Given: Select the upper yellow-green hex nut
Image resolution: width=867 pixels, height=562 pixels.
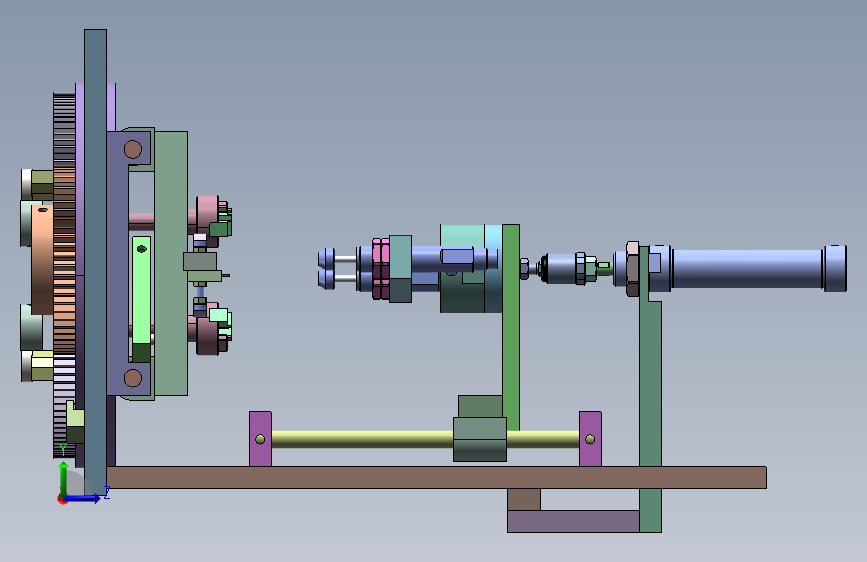Looking at the screenshot, I should click(x=43, y=184).
